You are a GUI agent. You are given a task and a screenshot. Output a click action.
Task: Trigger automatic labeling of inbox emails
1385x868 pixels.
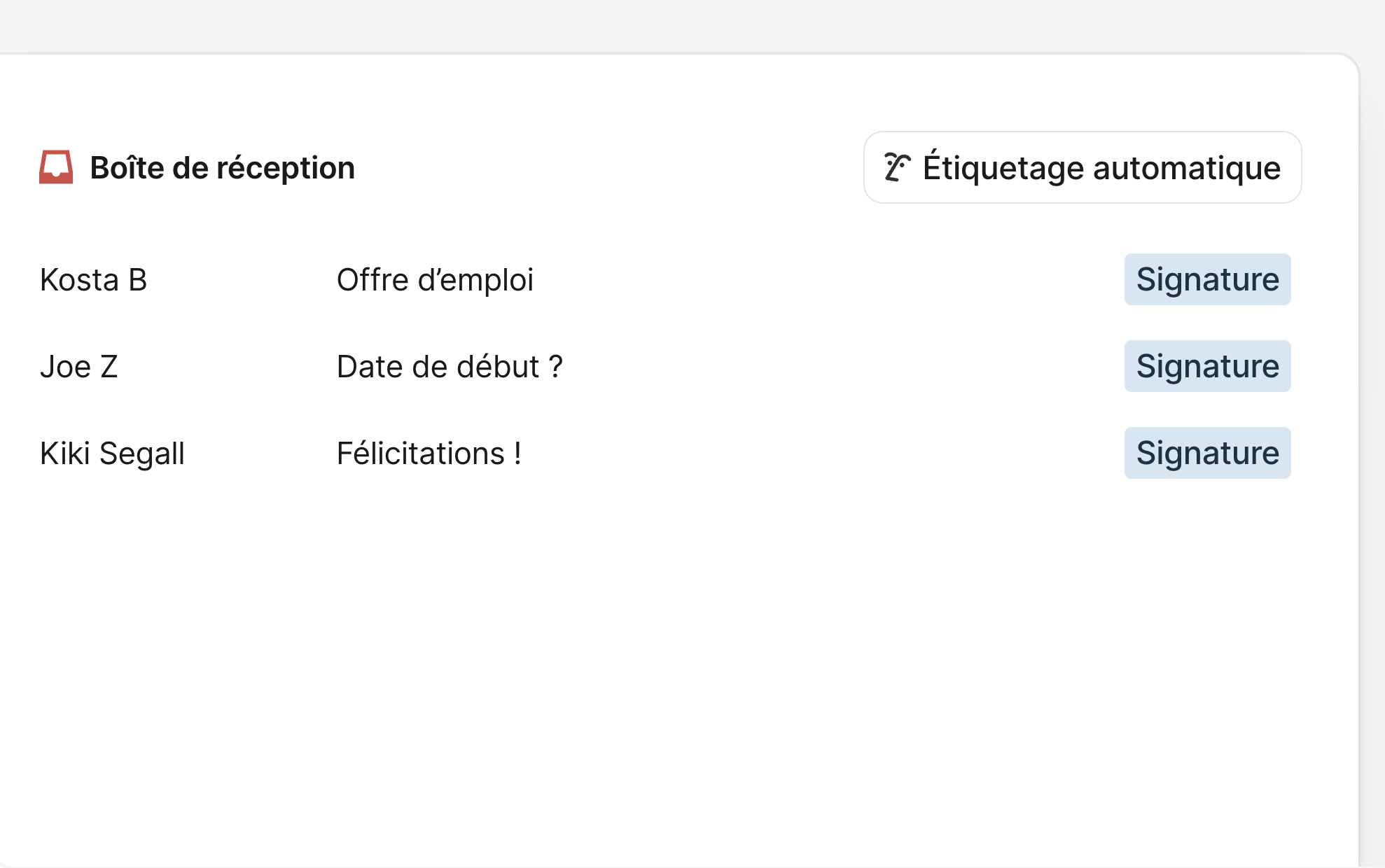[x=1082, y=167]
